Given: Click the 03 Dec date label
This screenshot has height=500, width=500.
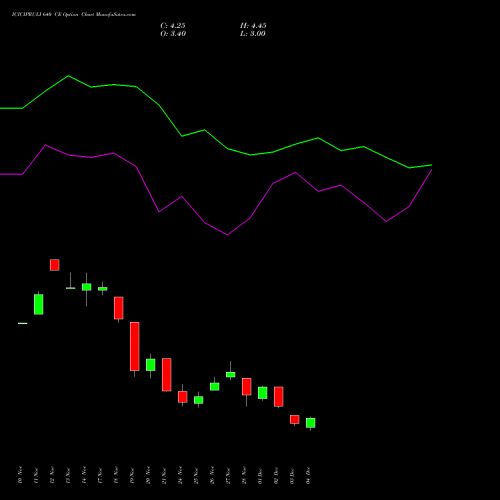Looking at the screenshot, I should tap(292, 475).
